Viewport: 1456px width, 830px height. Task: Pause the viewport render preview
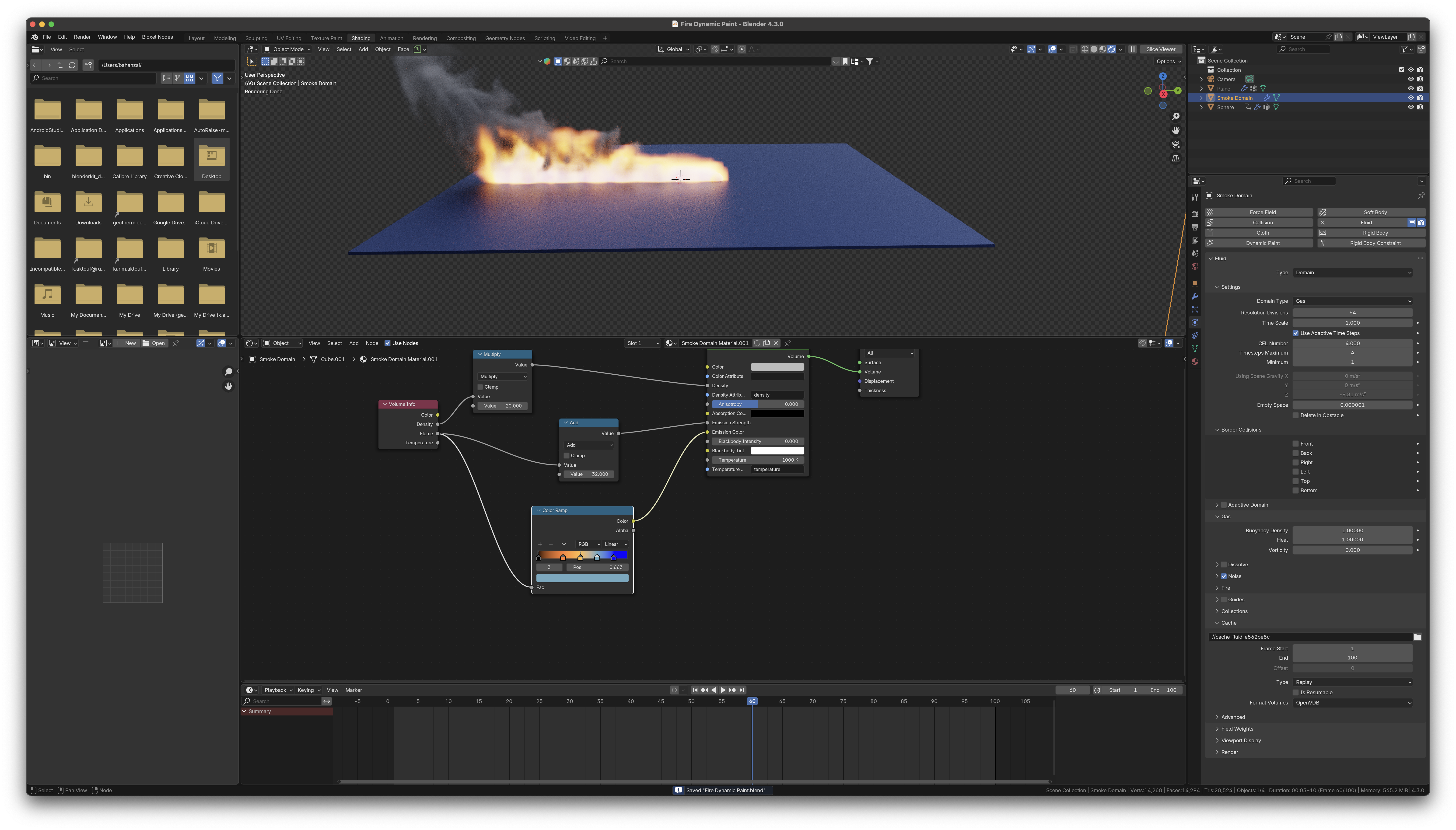click(1133, 50)
